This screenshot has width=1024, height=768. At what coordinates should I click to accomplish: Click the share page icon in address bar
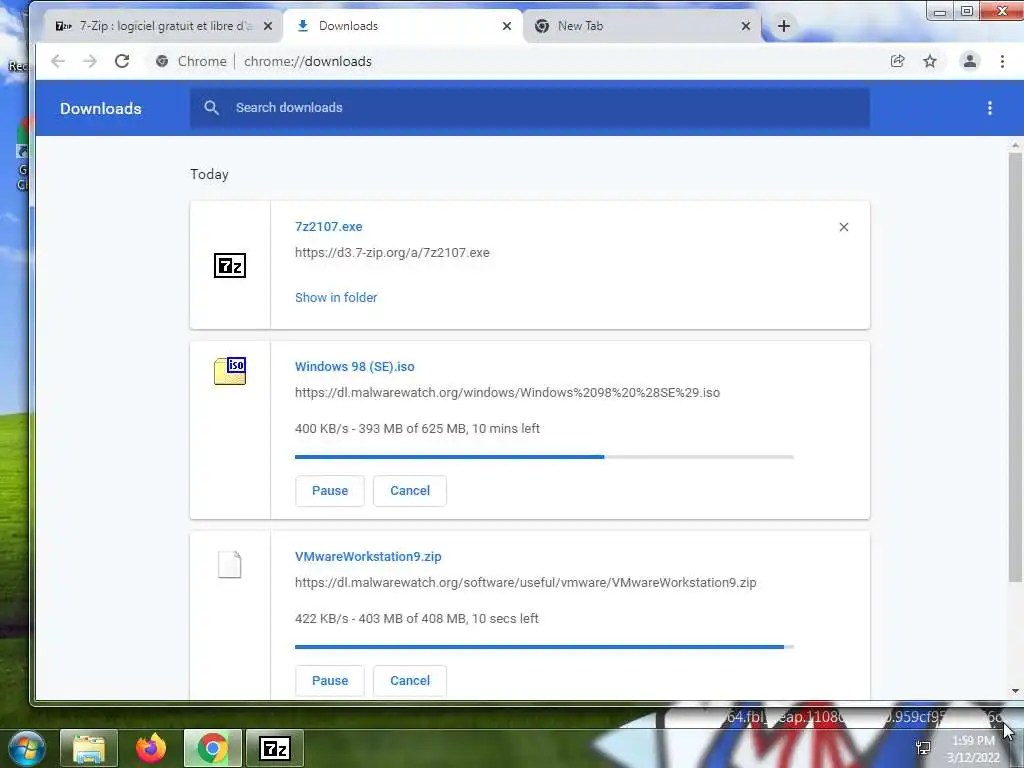898,61
